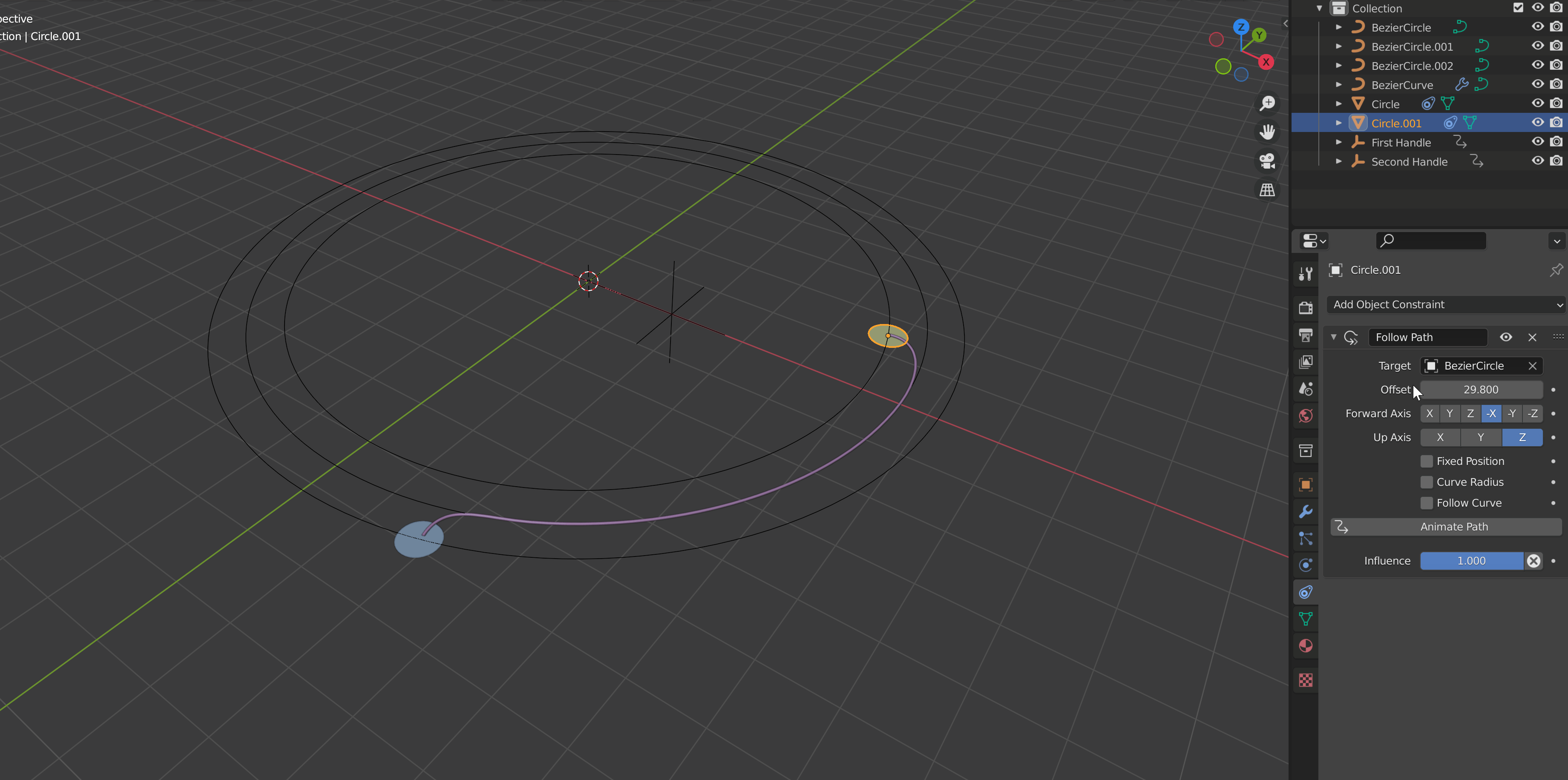Screen dimensions: 1568x780
Task: Click the properties search field
Action: point(1430,241)
